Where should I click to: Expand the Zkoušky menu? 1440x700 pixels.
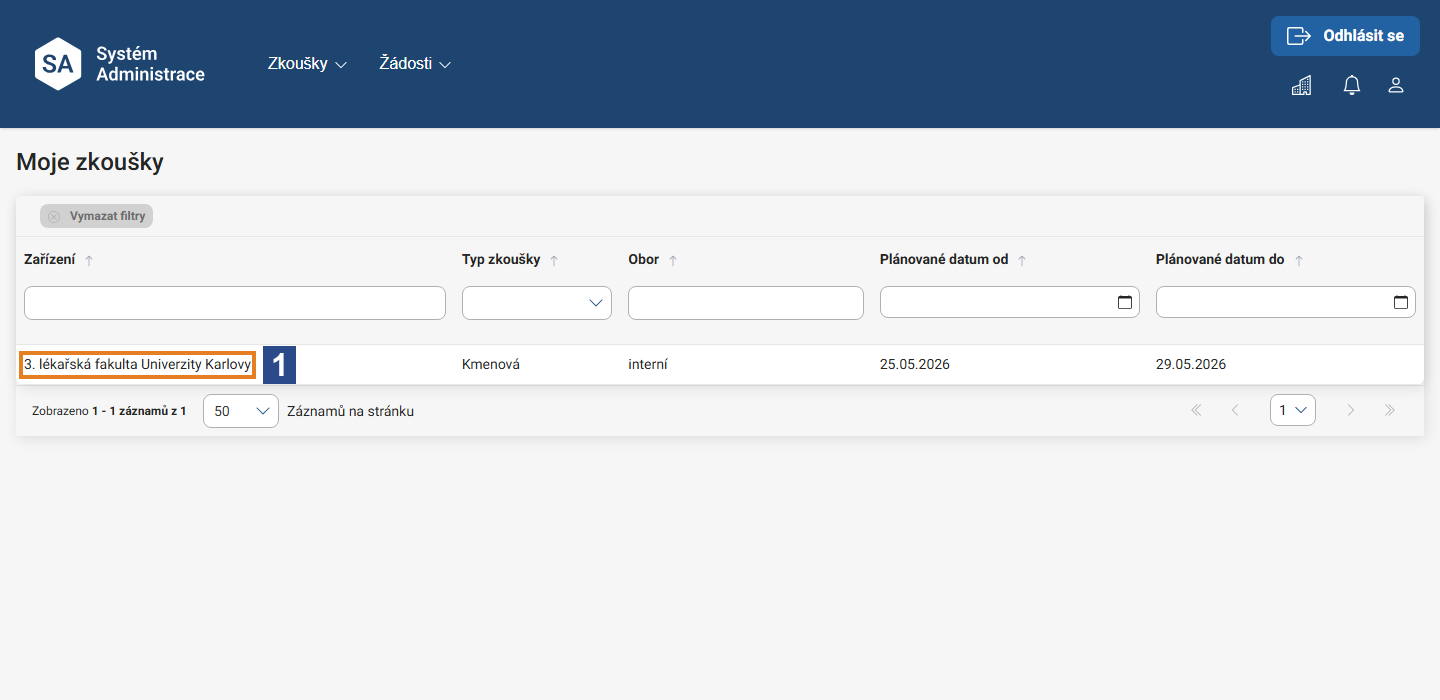[307, 63]
